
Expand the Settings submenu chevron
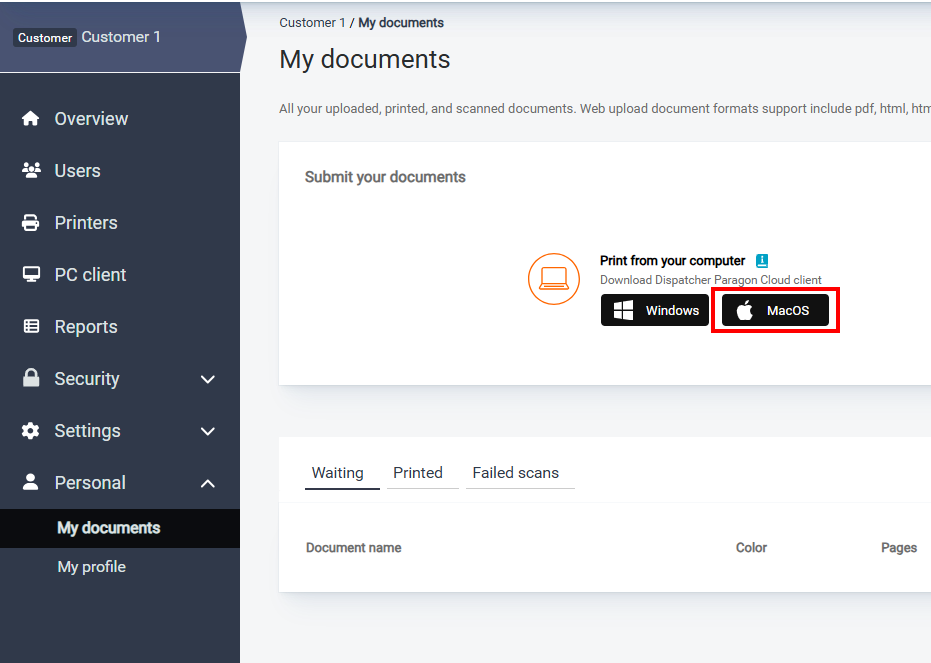click(x=208, y=431)
